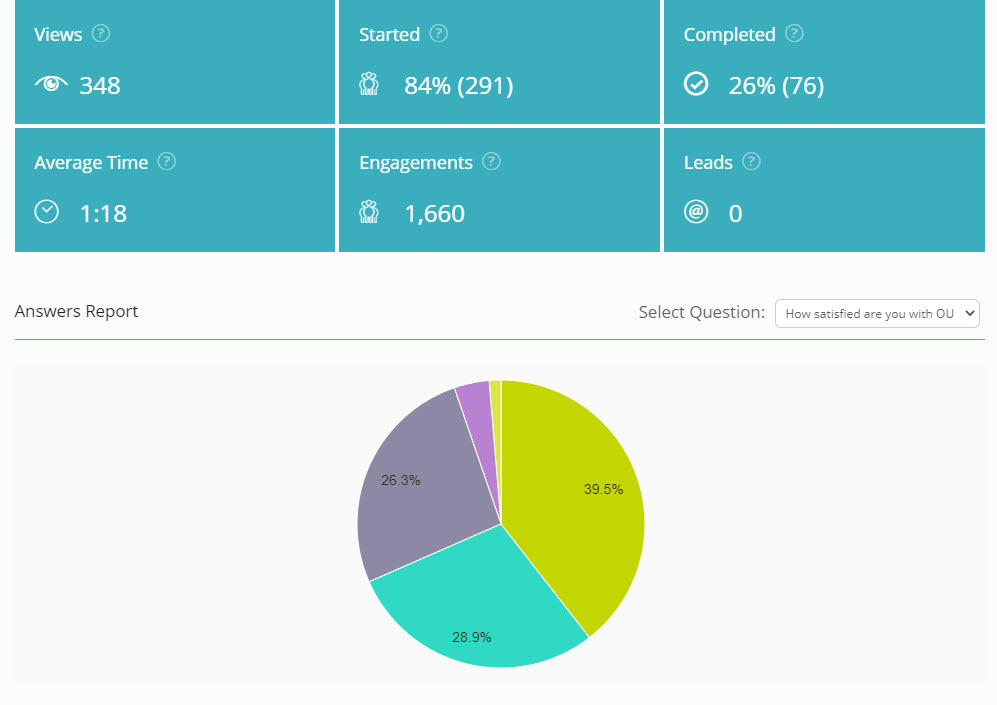Click the @ icon in Leads card
Image resolution: width=997 pixels, height=705 pixels.
tap(696, 212)
